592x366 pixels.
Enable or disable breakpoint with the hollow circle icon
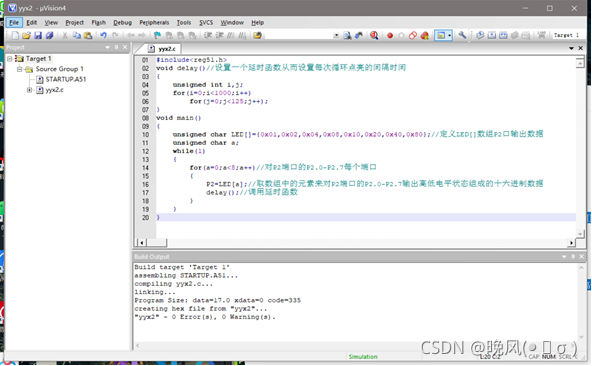click(401, 36)
